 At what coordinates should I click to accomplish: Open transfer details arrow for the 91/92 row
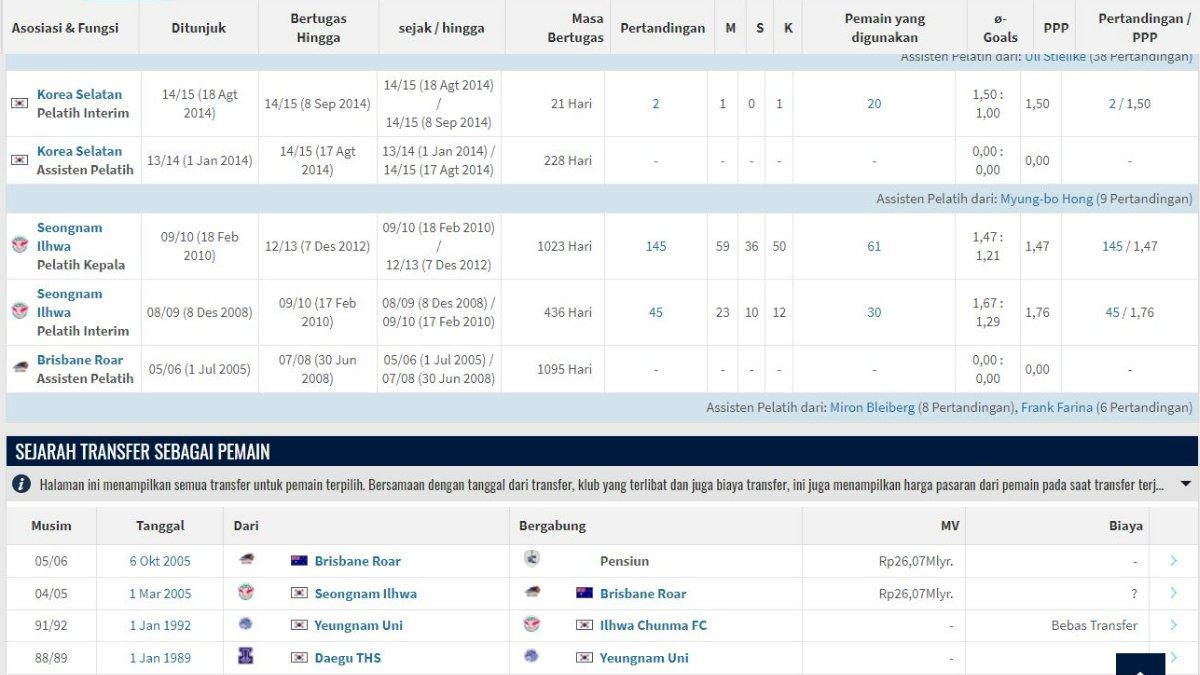point(1174,625)
